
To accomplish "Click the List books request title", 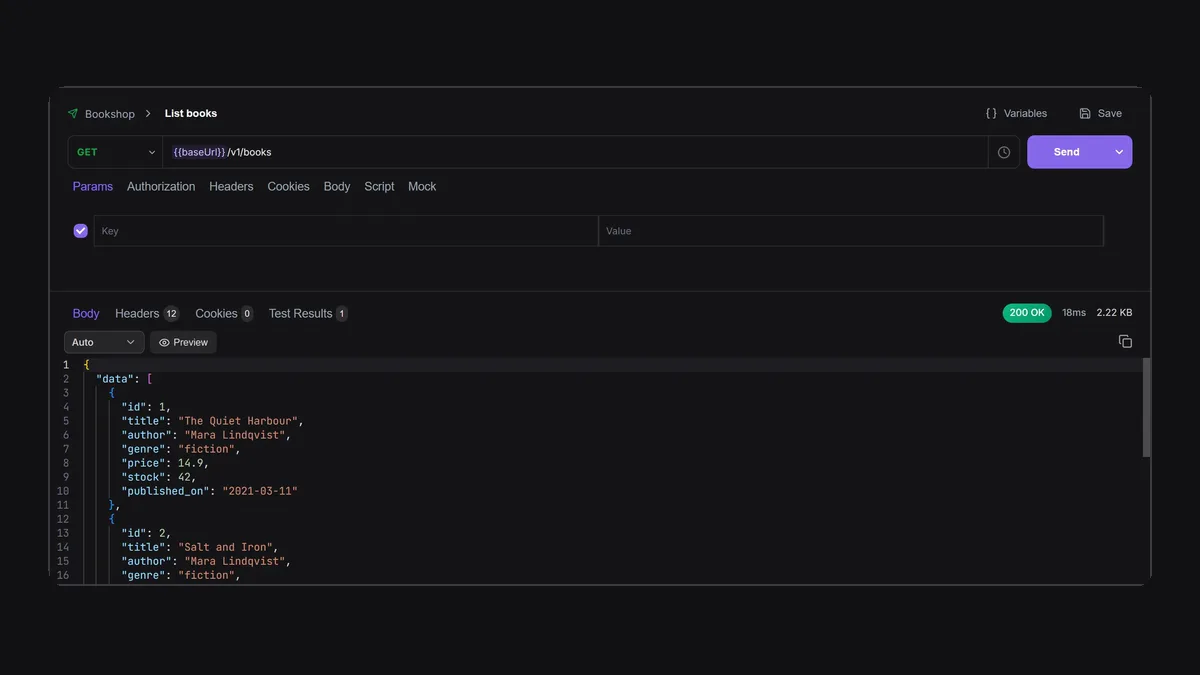I will pyautogui.click(x=191, y=114).
